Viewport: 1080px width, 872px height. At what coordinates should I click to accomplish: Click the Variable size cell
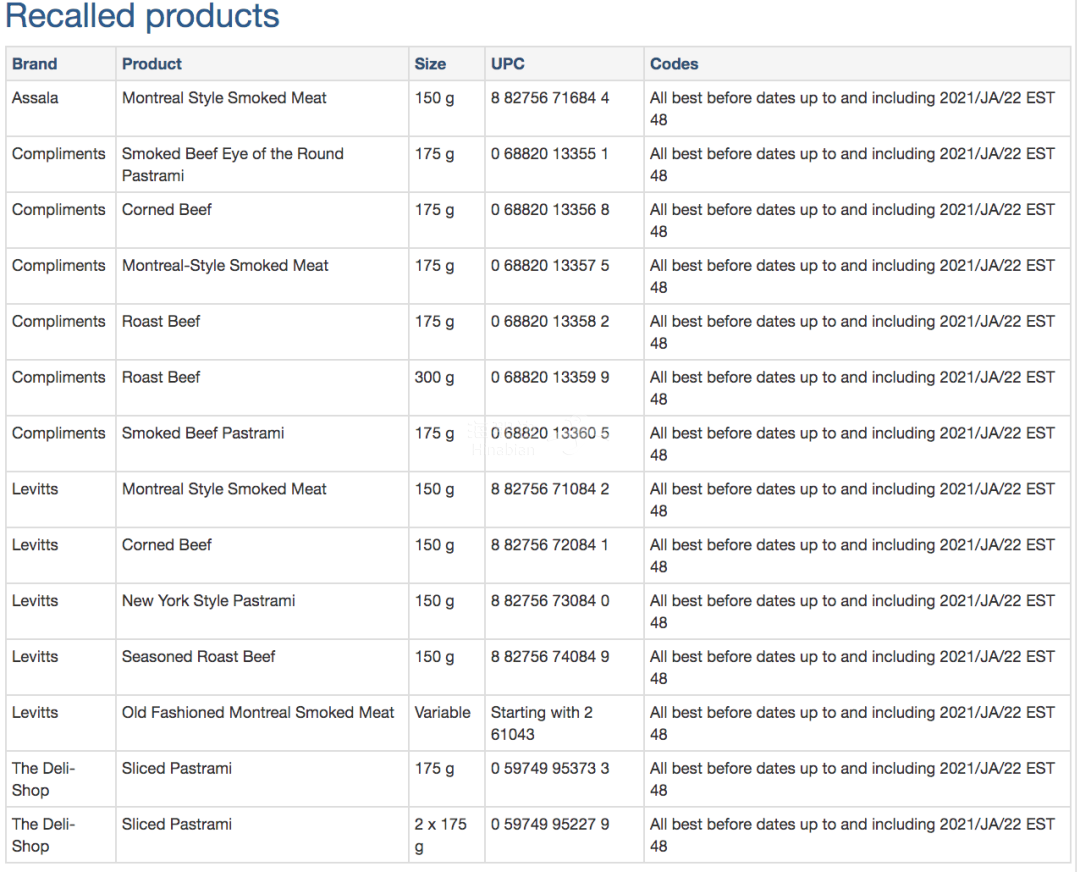[442, 713]
